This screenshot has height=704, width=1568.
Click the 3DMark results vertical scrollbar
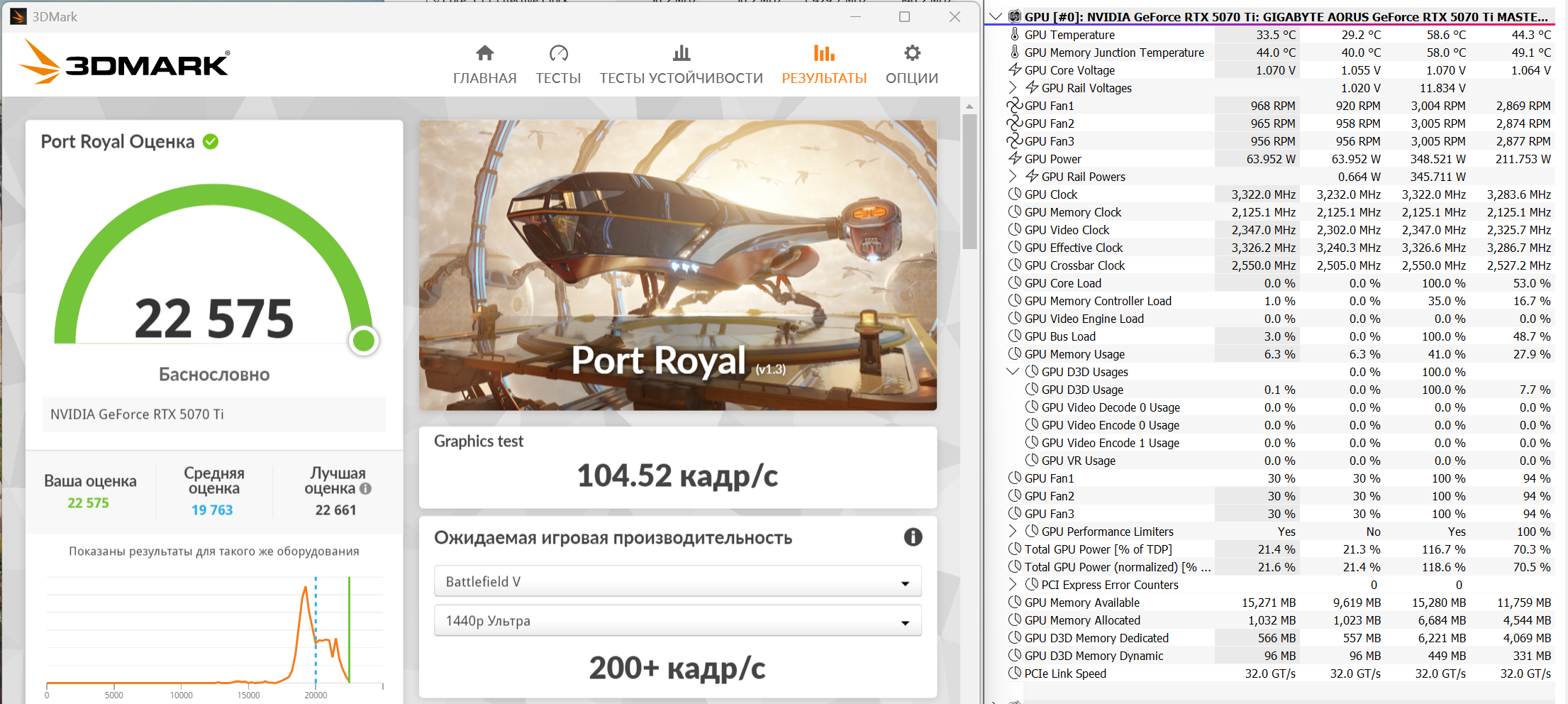tap(969, 181)
